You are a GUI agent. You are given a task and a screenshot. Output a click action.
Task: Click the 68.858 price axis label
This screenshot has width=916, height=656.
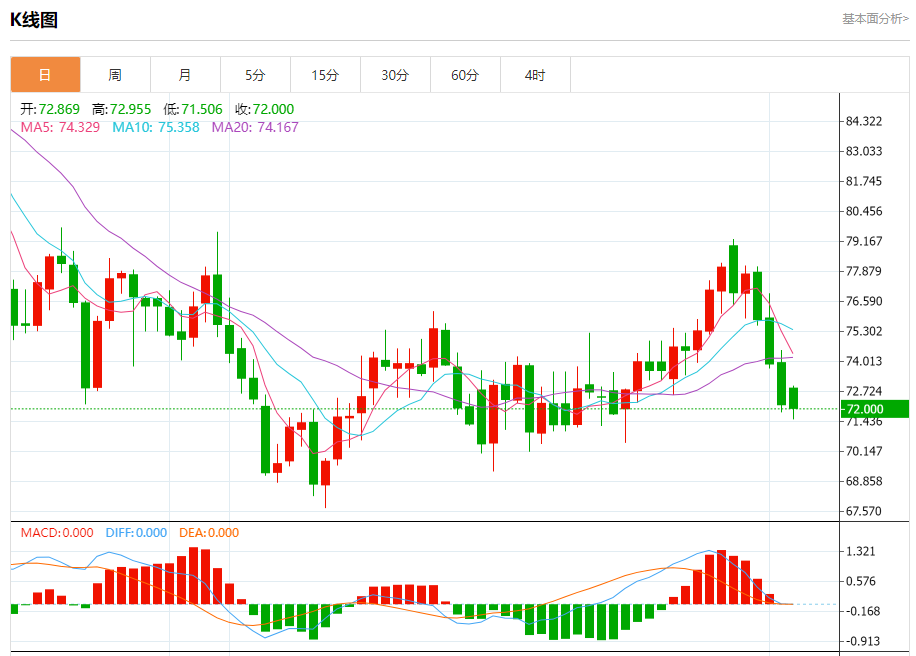[864, 481]
